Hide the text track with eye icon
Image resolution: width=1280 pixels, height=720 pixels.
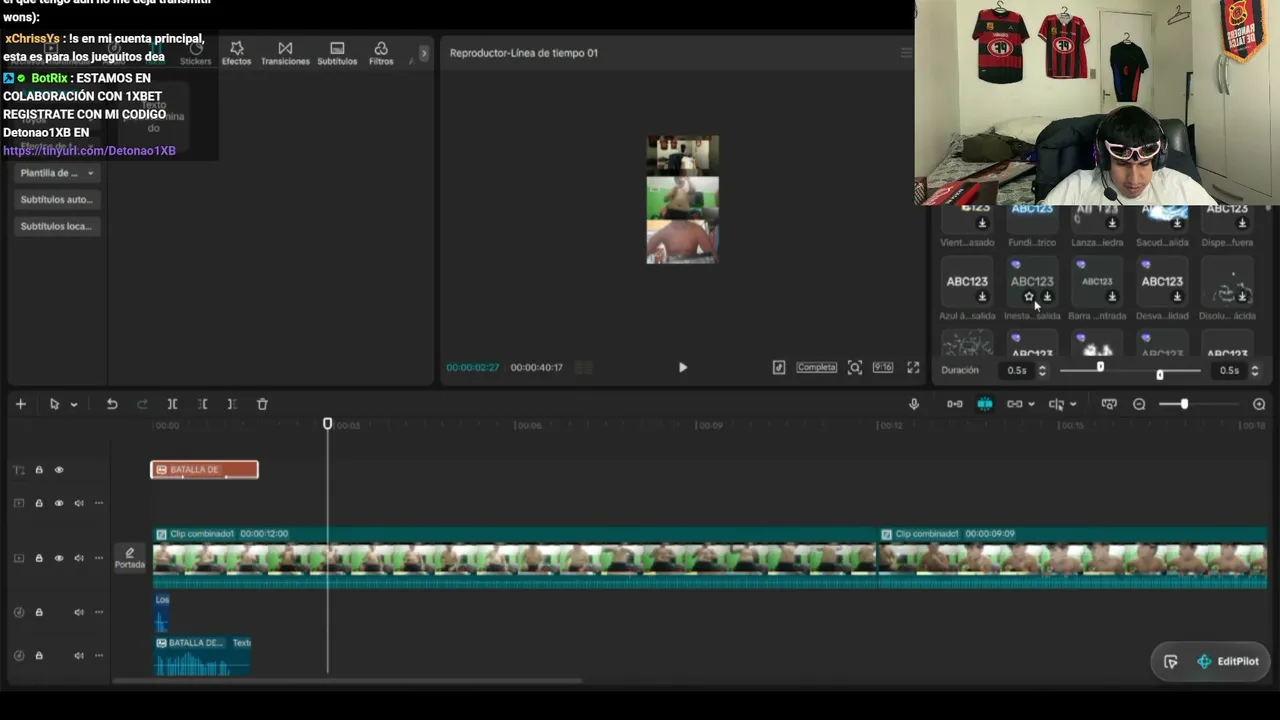(x=59, y=470)
